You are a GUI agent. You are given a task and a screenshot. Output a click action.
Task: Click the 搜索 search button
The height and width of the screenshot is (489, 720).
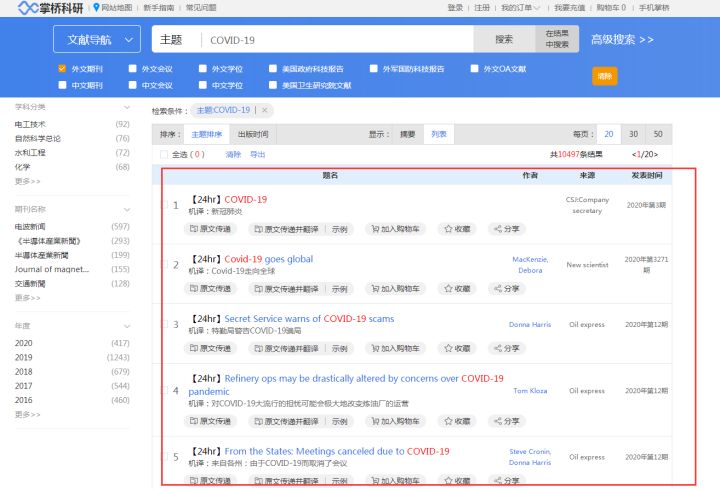pos(504,39)
